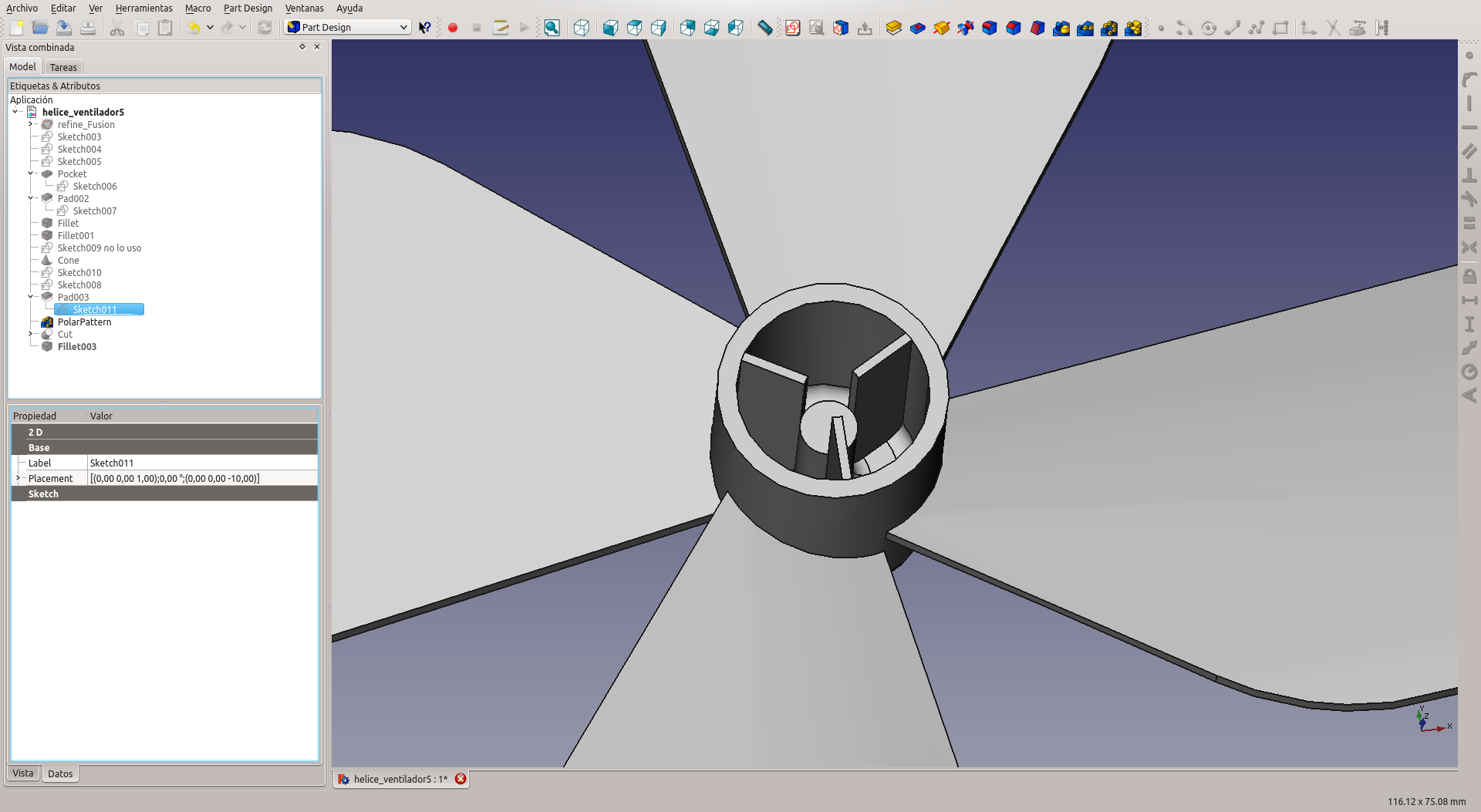Click the 116.12 x 75.08 mm status text

[1426, 802]
